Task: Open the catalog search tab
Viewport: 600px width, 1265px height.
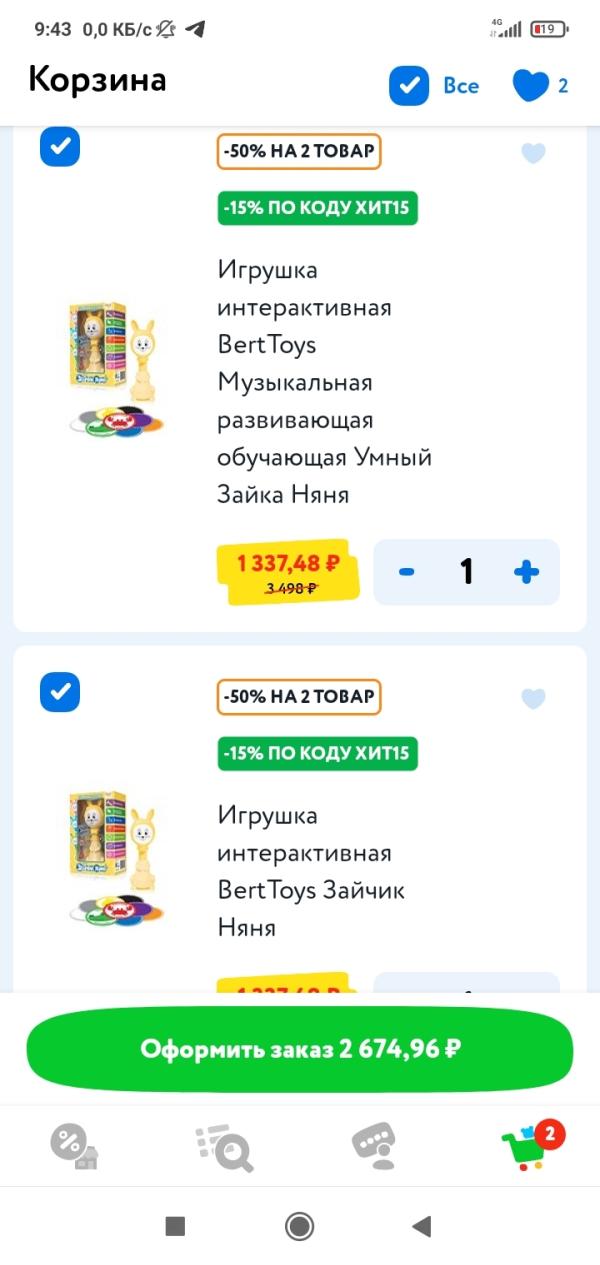Action: (224, 1147)
